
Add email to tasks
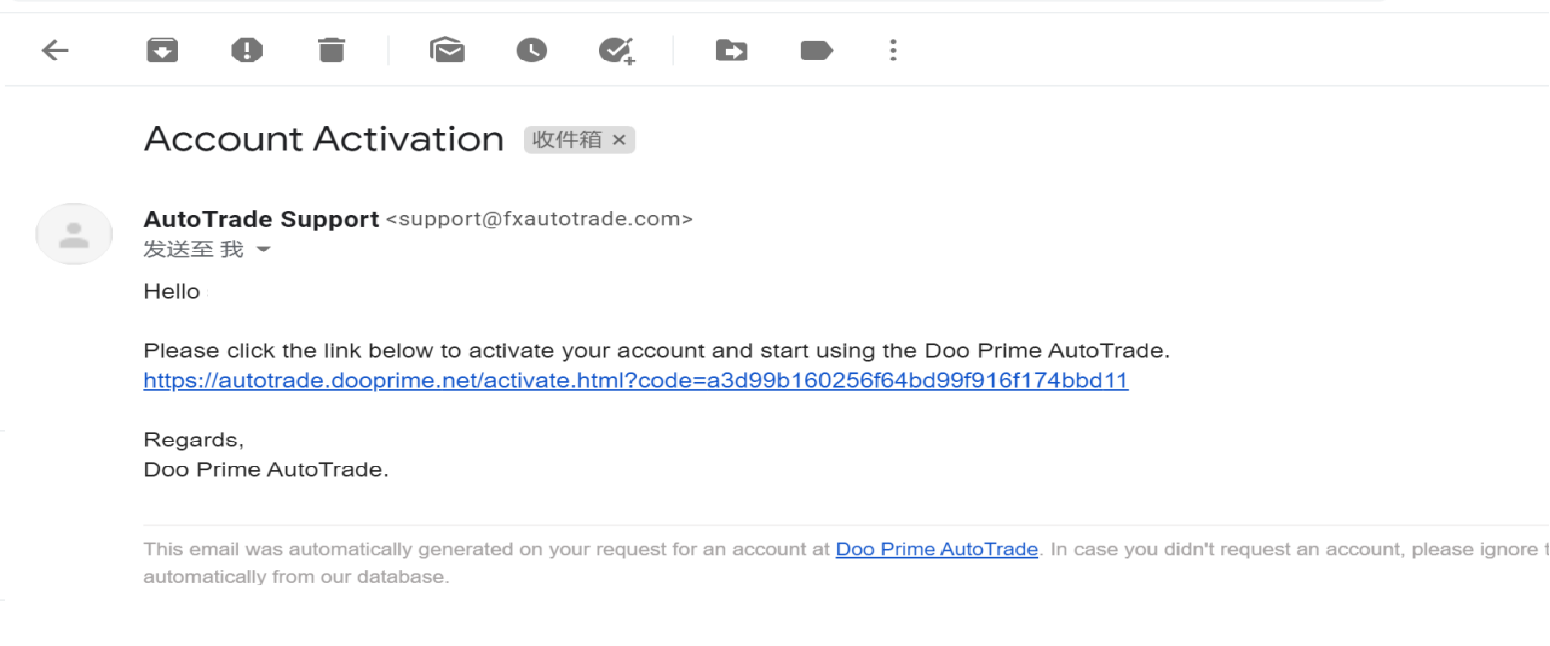[x=616, y=50]
